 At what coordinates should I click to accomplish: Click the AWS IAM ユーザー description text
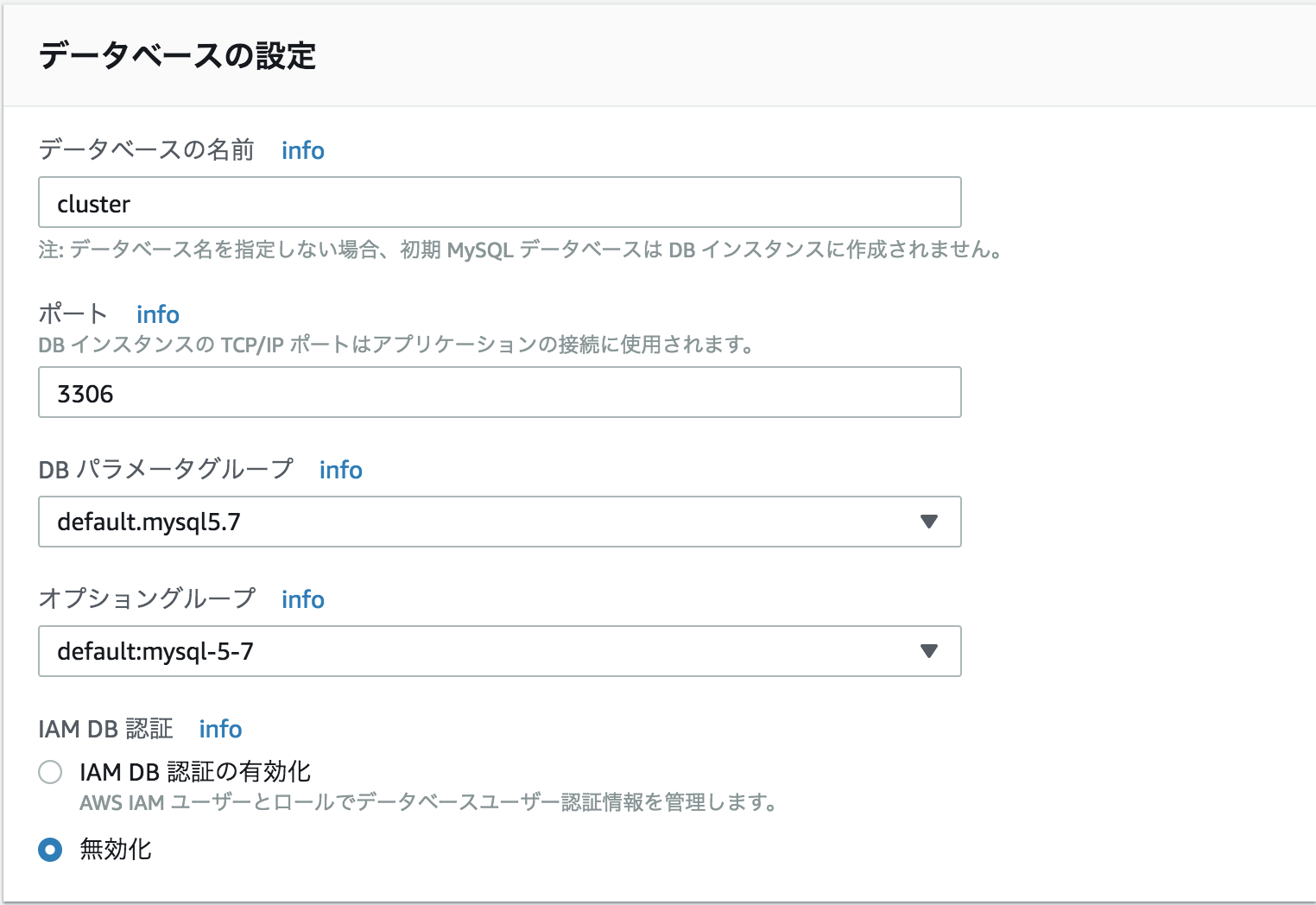(x=427, y=803)
